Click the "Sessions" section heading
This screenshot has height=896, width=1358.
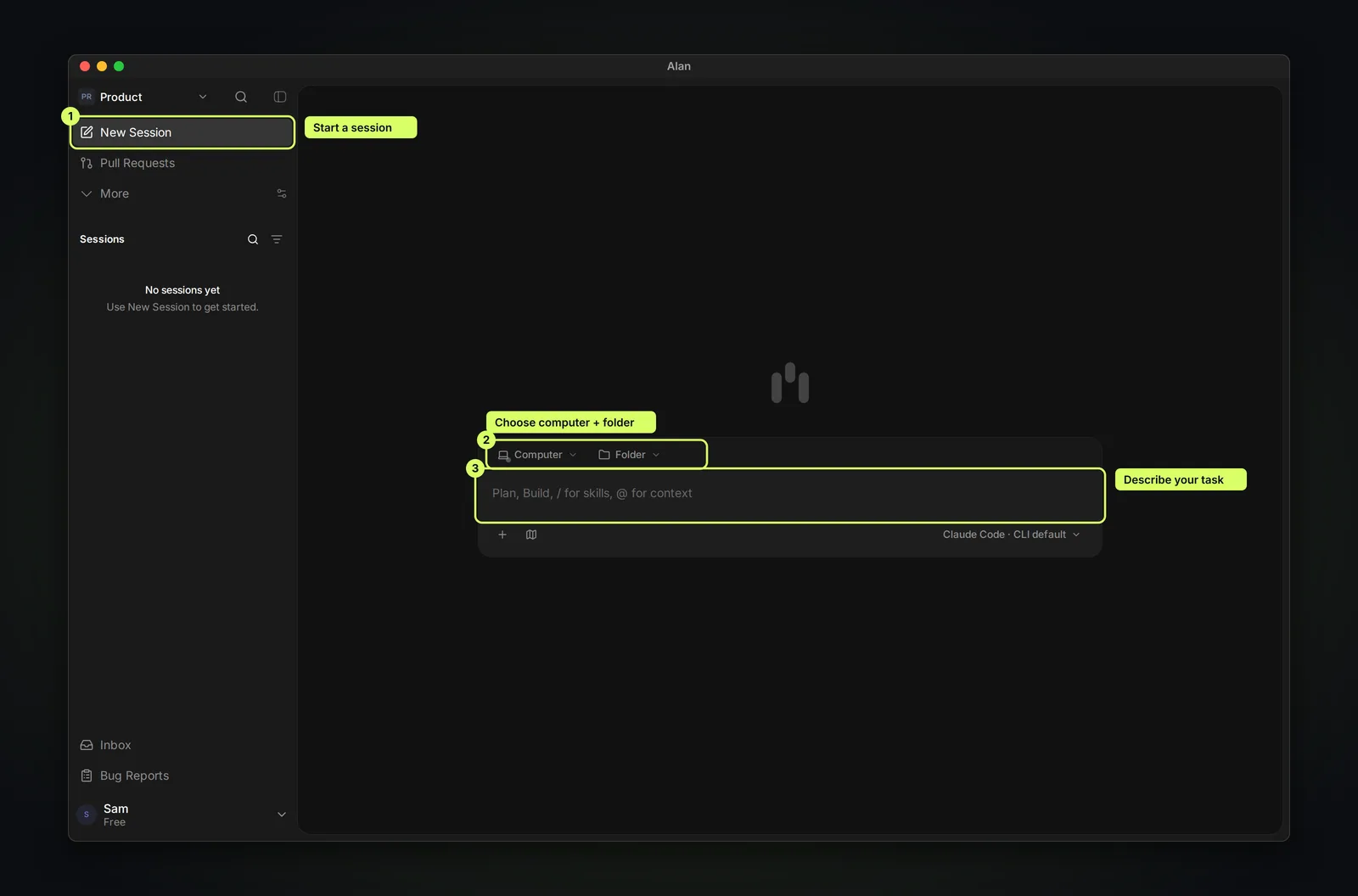point(102,239)
